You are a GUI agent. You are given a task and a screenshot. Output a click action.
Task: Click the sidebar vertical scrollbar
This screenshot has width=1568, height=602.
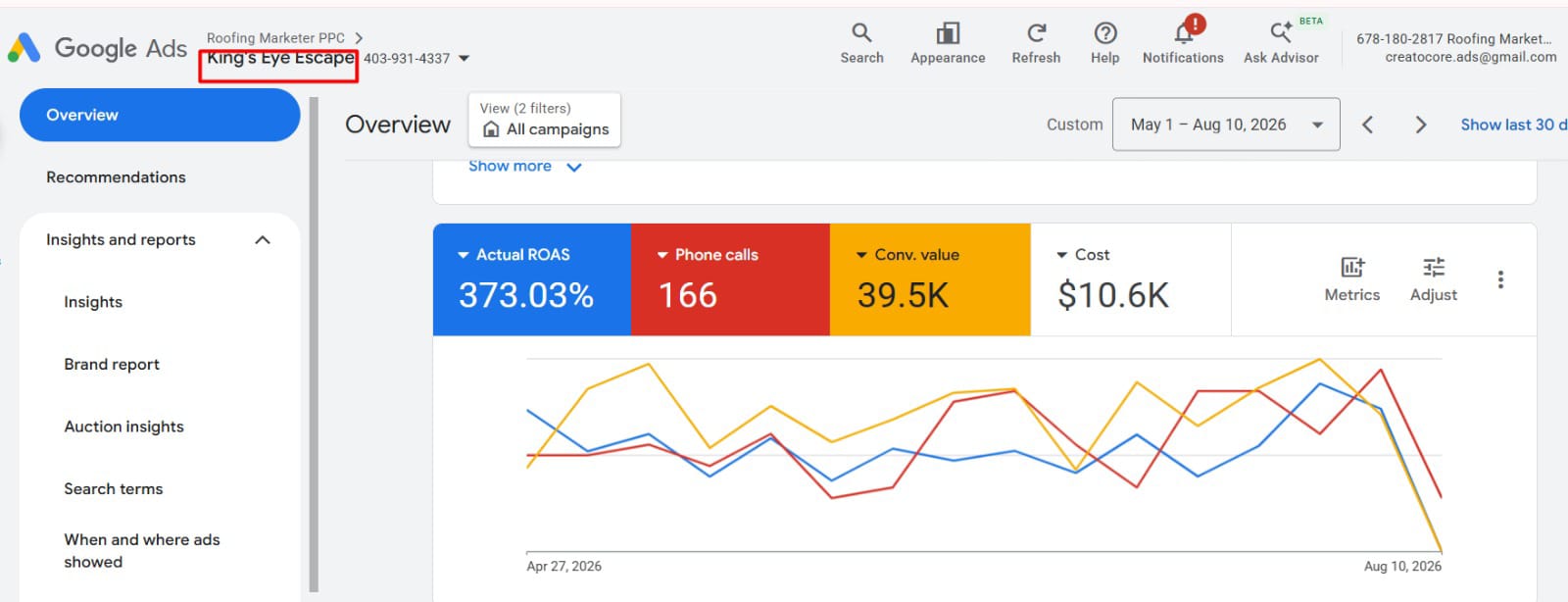click(x=315, y=345)
